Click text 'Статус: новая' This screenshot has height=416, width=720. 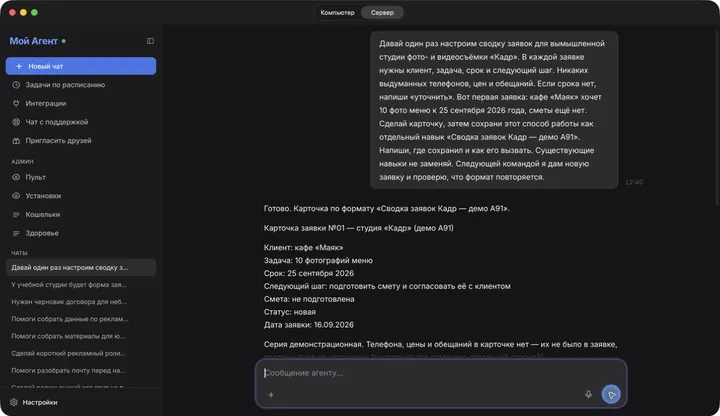point(290,312)
